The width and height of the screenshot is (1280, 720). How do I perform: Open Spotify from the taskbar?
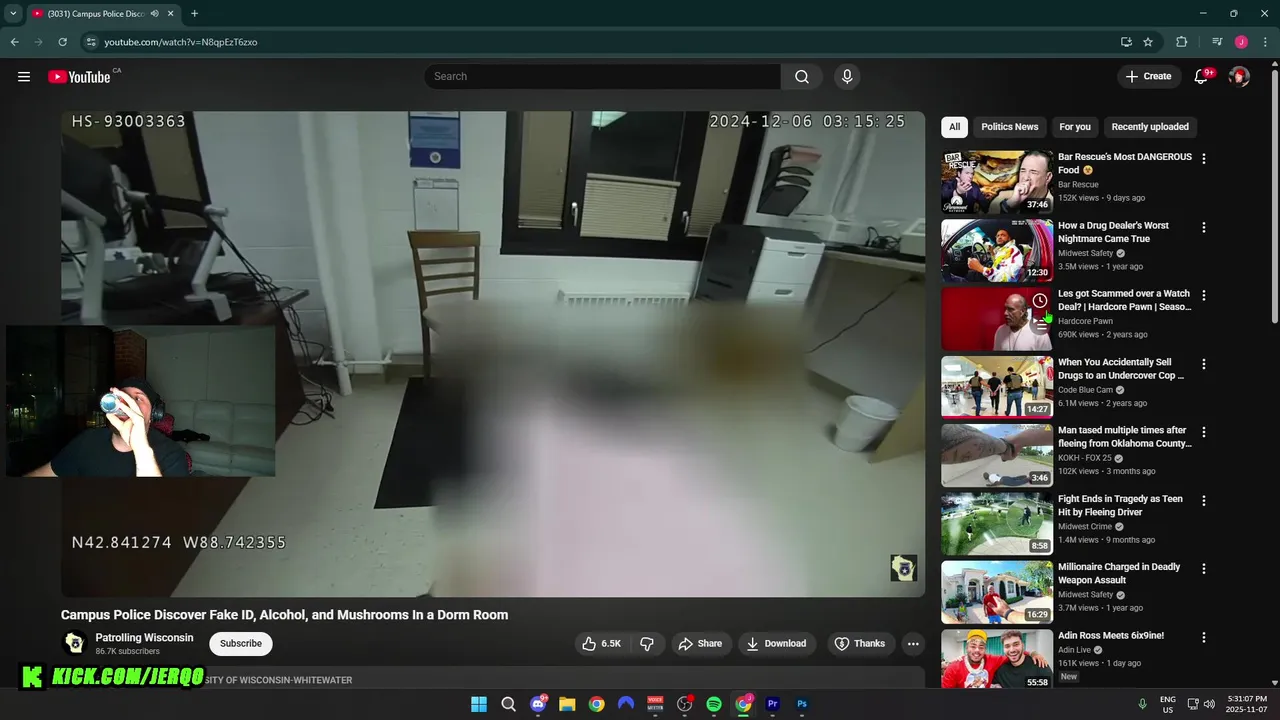pyautogui.click(x=714, y=704)
